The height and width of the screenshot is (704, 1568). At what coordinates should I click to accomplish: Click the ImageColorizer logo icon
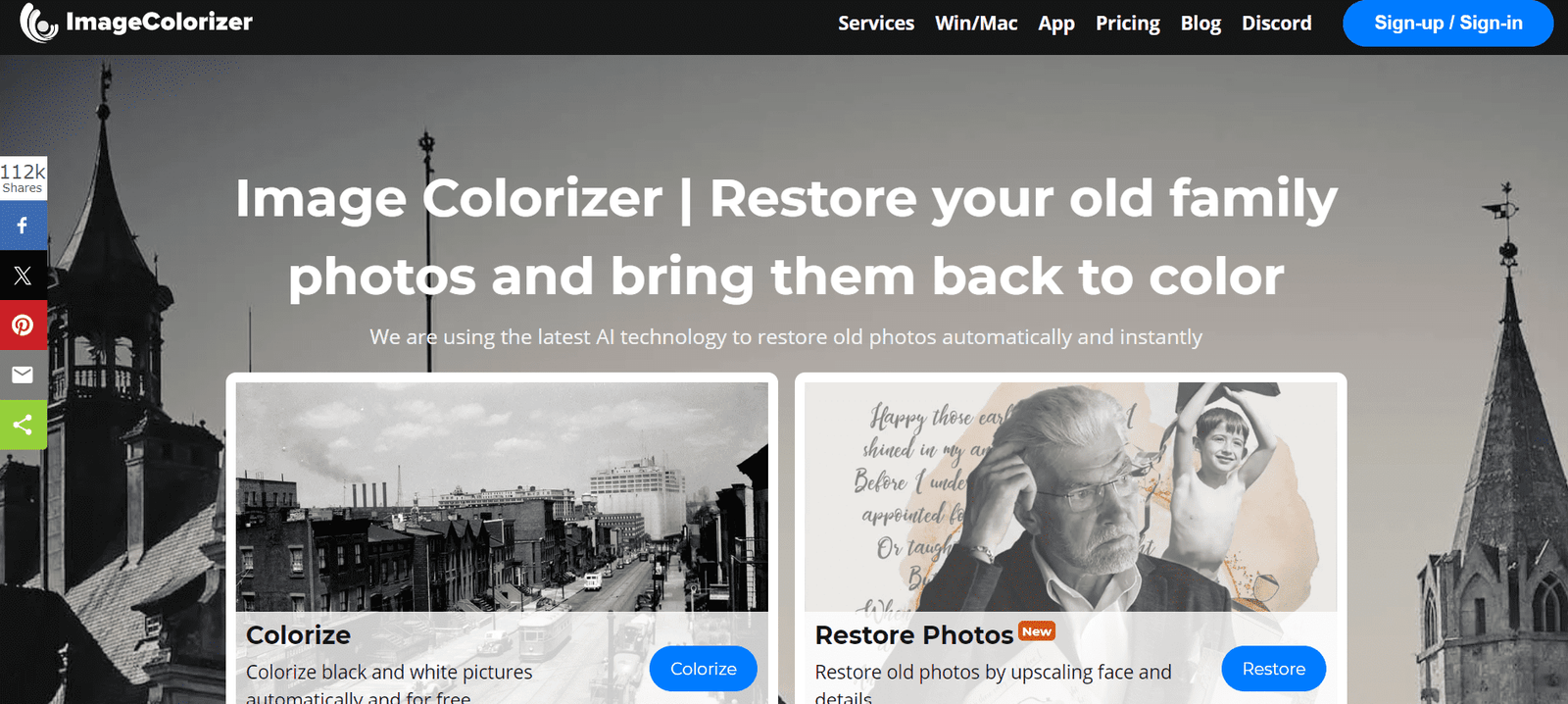click(39, 23)
